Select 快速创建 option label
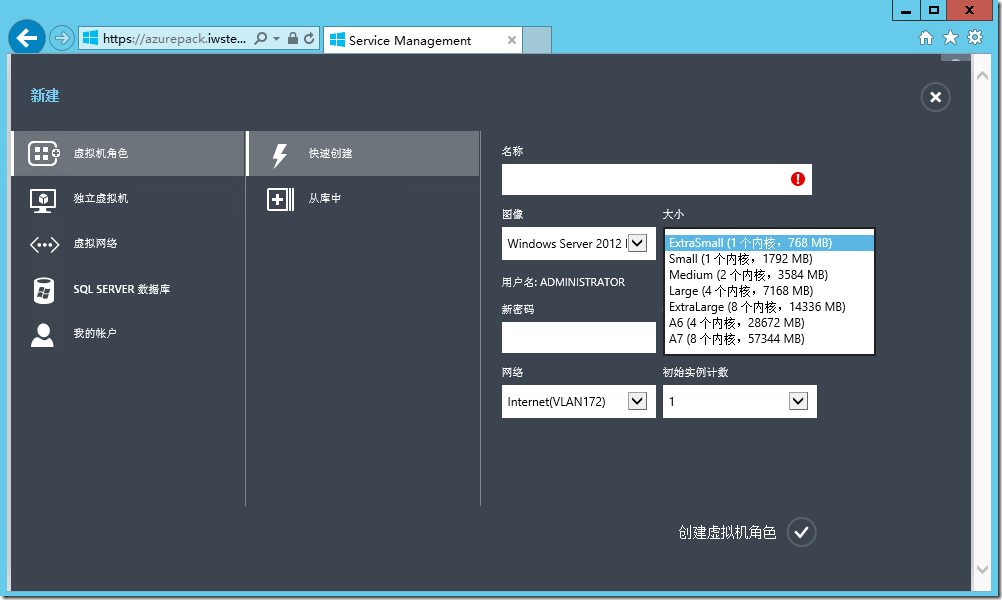Viewport: 1002px width, 600px height. 330,153
